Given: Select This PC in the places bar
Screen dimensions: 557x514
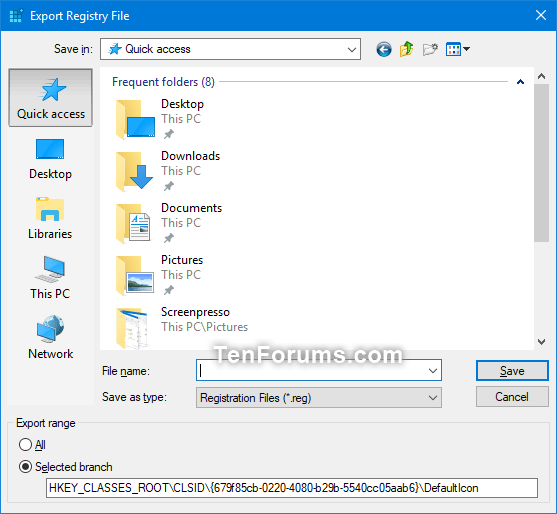Looking at the screenshot, I should tap(50, 278).
